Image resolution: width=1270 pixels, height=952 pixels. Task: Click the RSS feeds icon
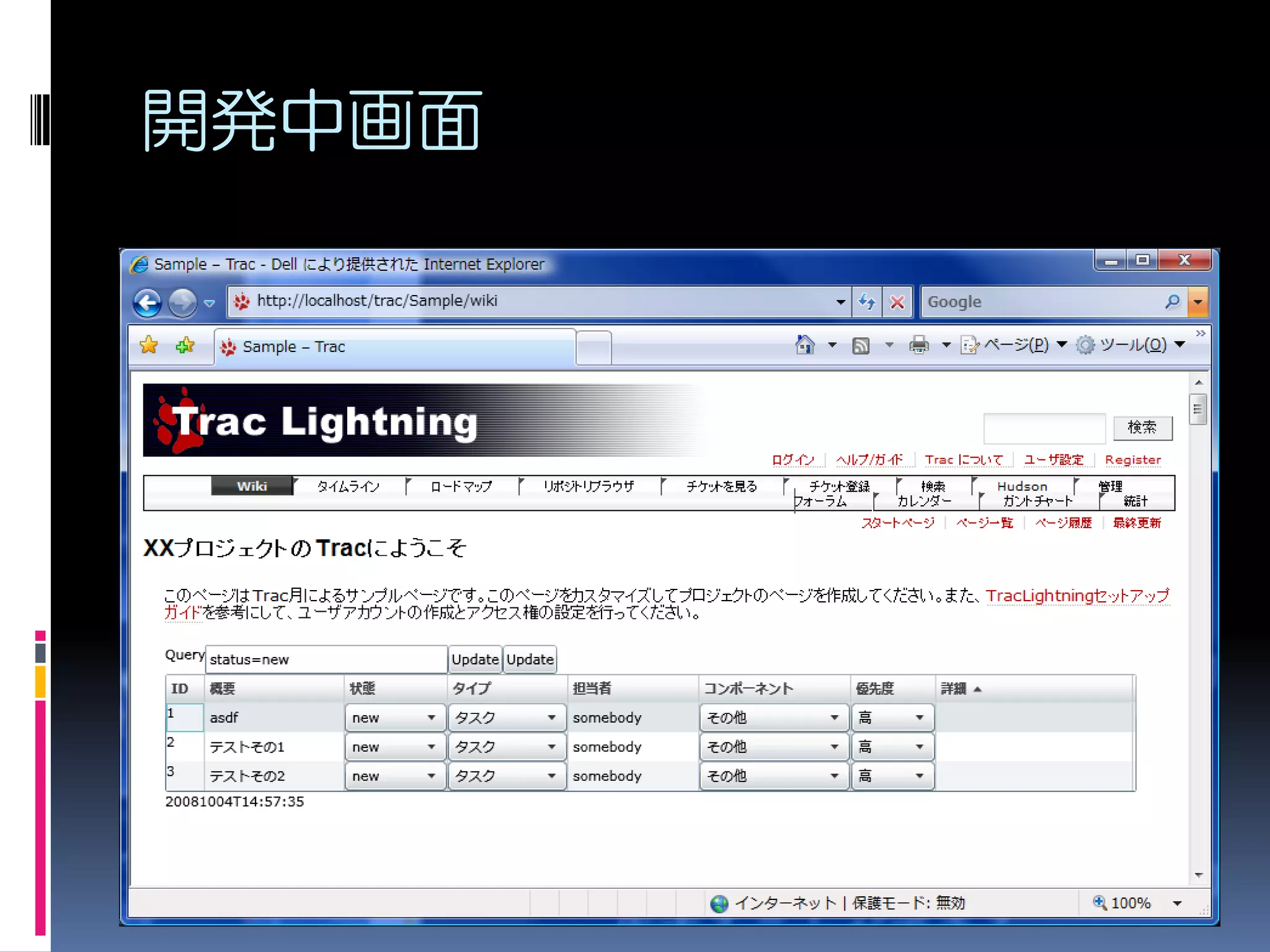click(861, 345)
